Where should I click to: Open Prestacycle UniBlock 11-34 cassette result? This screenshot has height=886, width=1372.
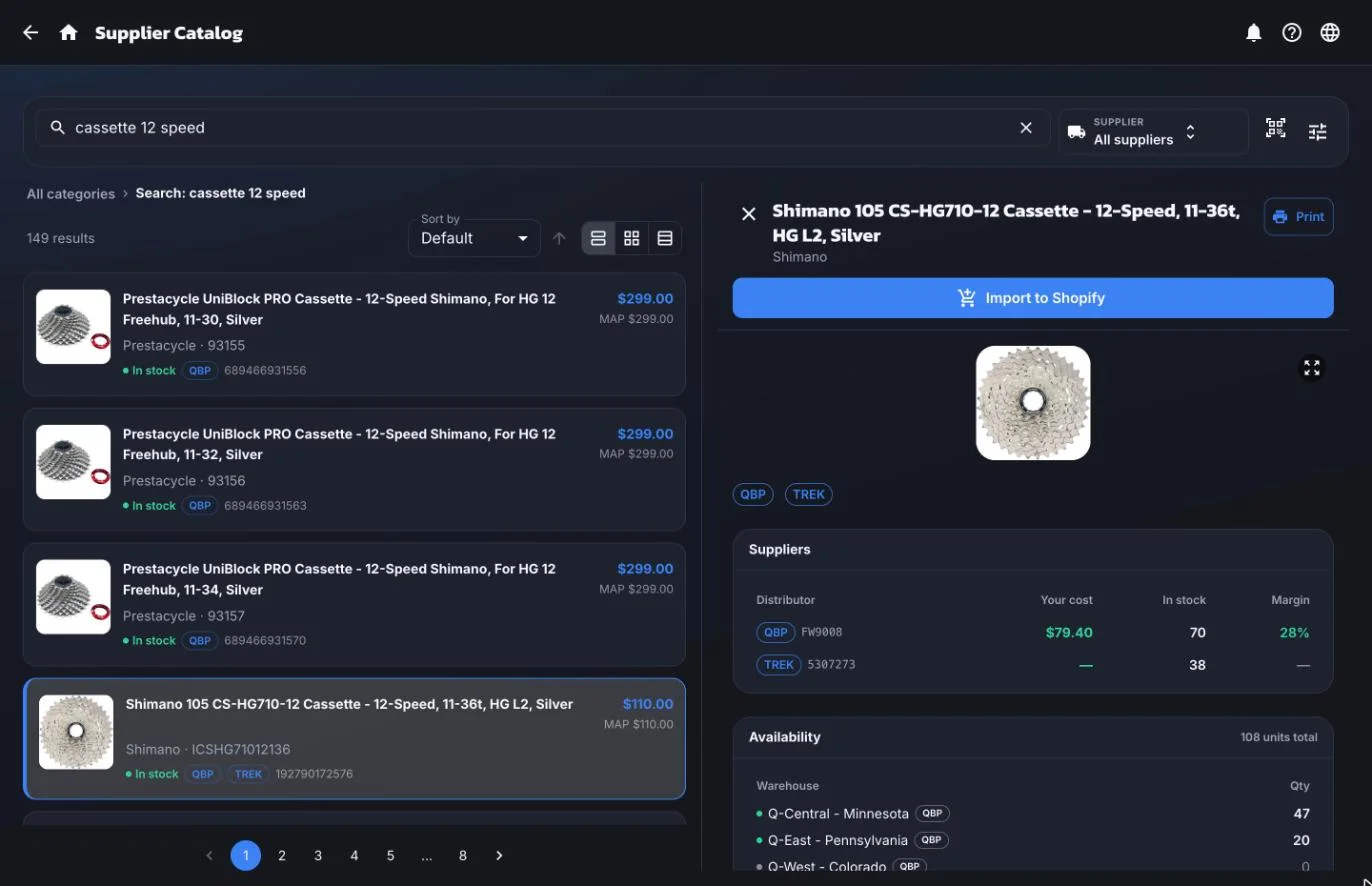(354, 604)
